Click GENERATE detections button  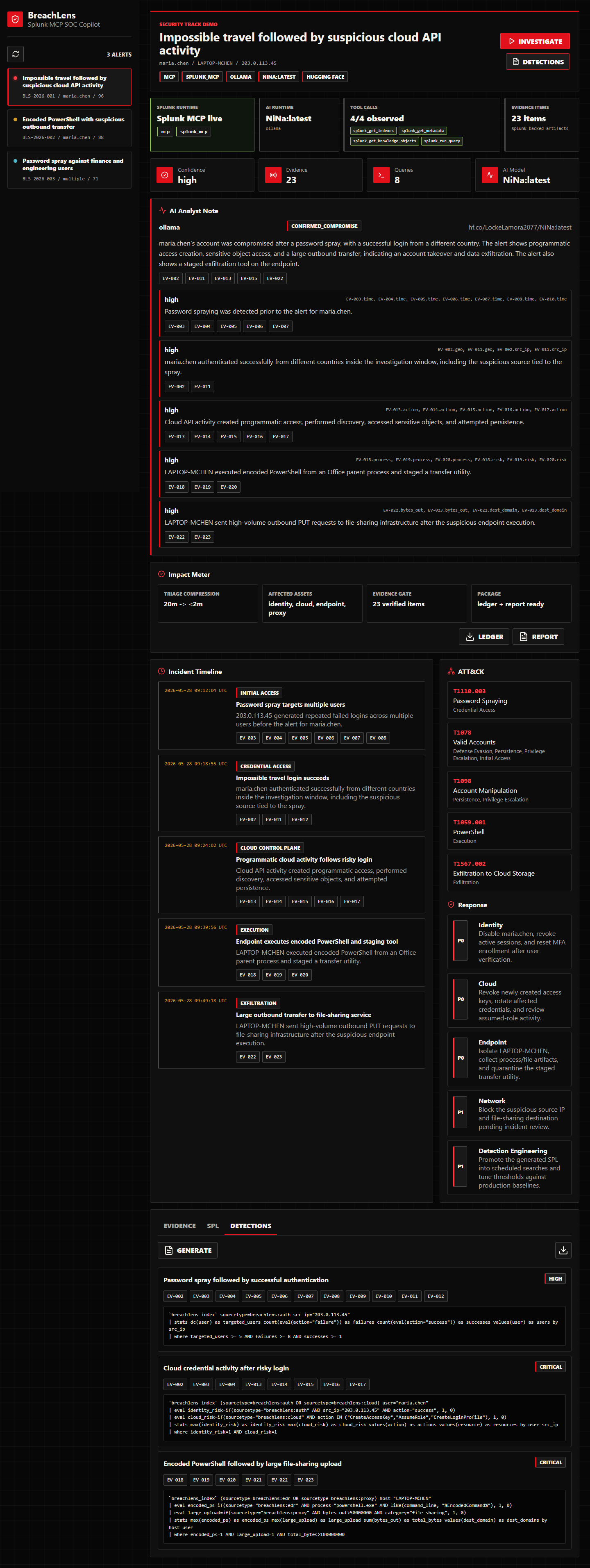tap(187, 1250)
